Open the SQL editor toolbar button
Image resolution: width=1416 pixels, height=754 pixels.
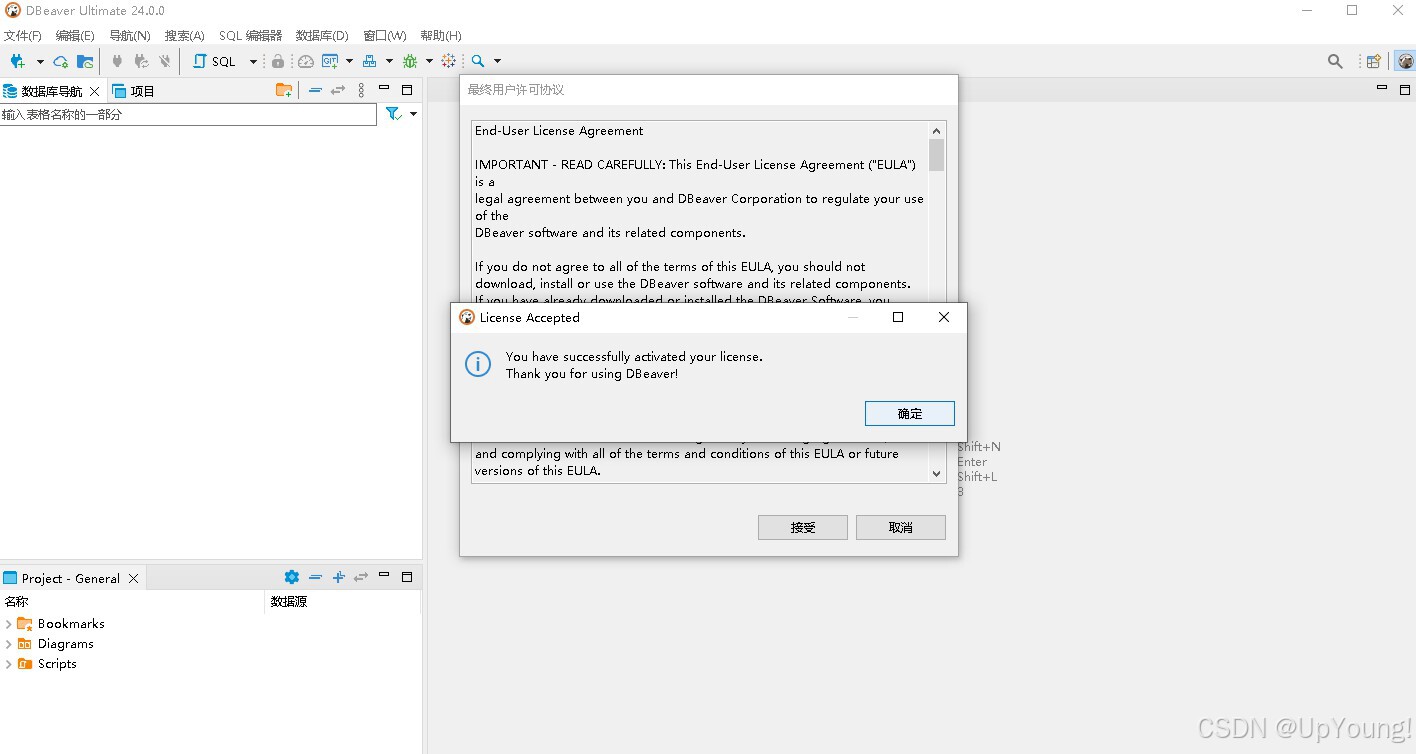214,61
